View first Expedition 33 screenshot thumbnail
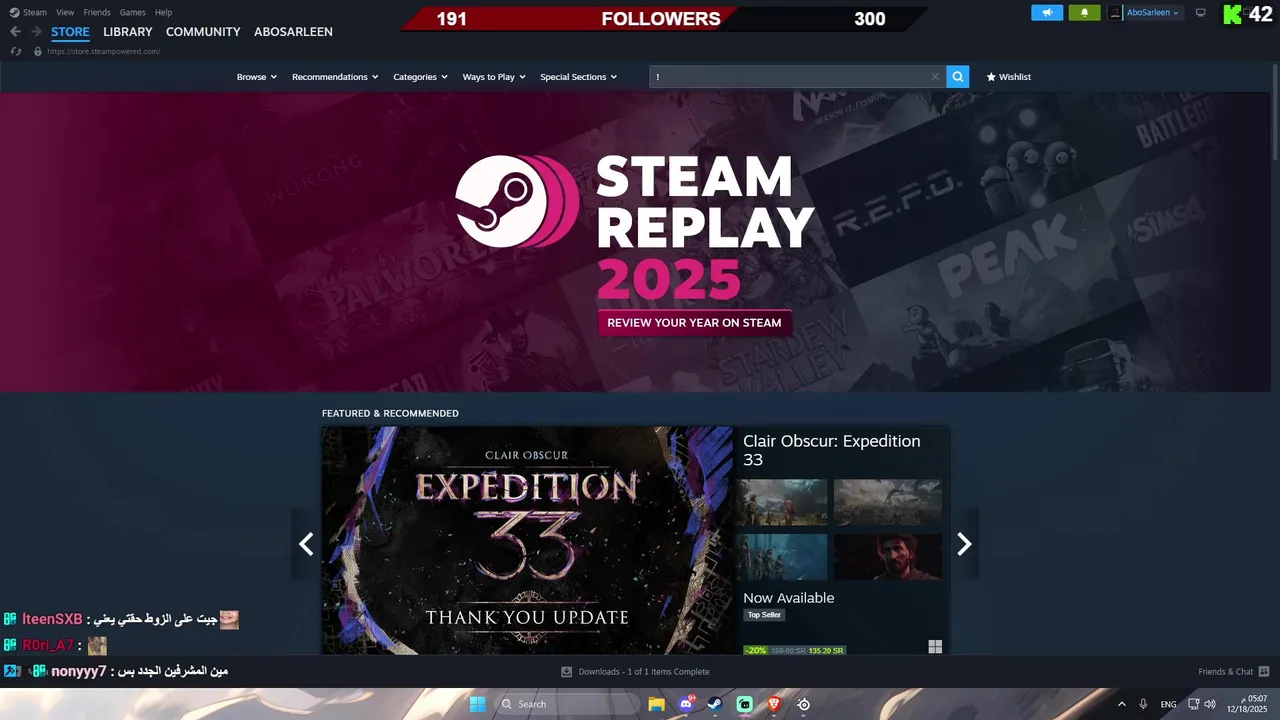 click(782, 502)
